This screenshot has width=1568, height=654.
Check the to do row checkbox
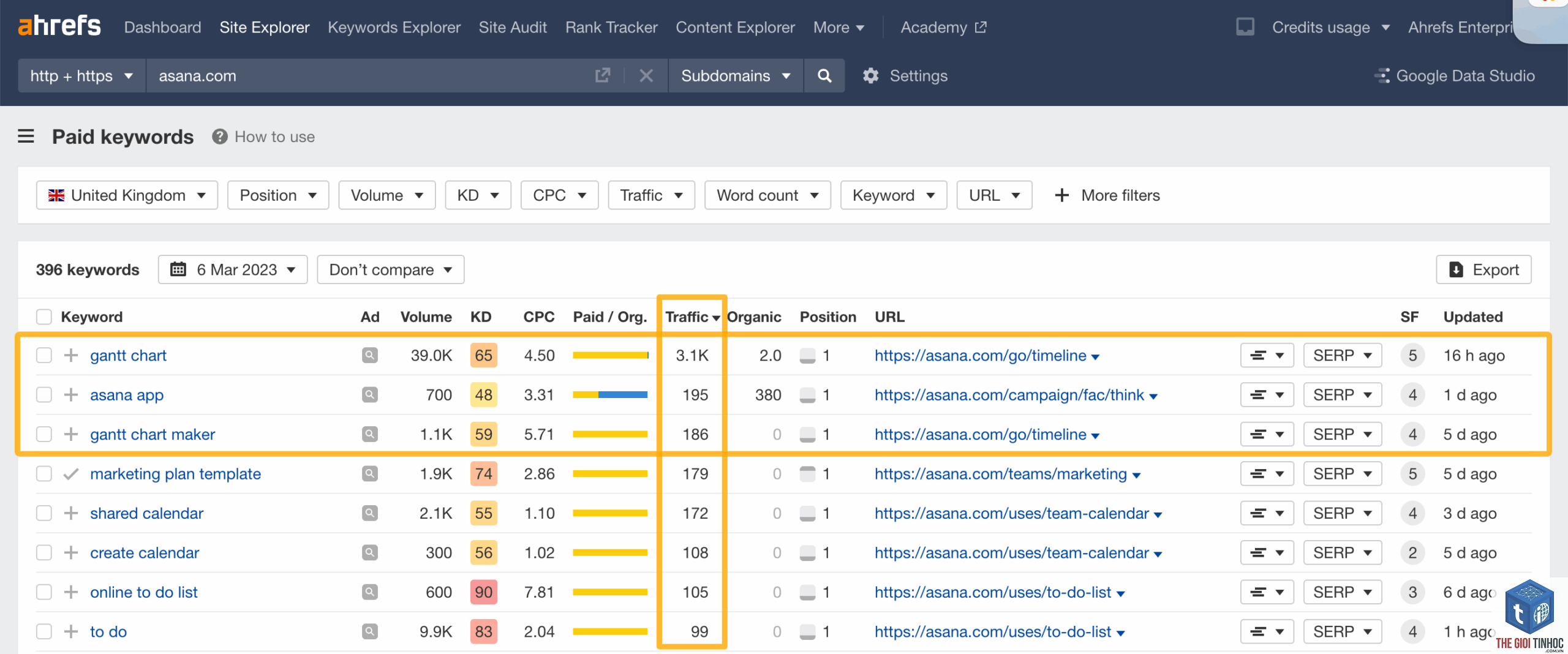tap(44, 631)
